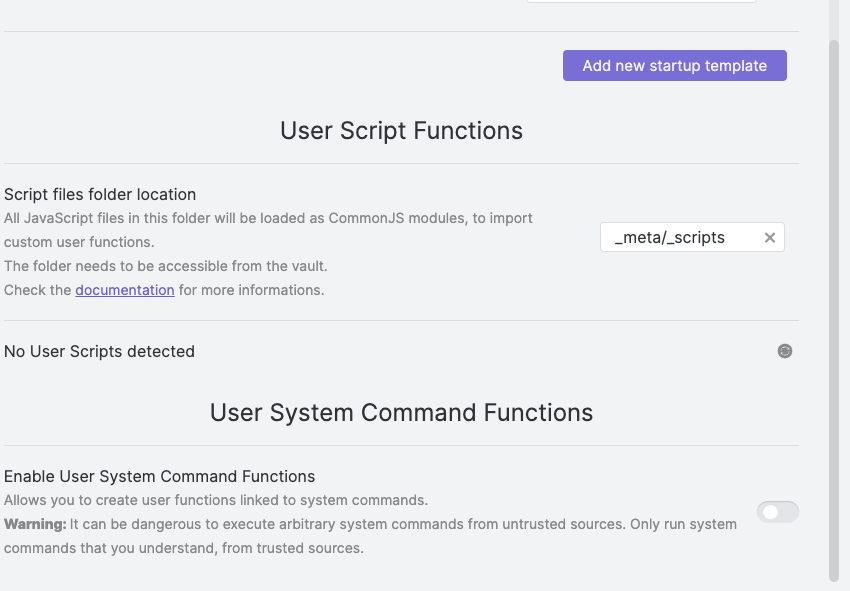The image size is (850, 591).
Task: Click the 'for more informations' text
Action: point(251,290)
